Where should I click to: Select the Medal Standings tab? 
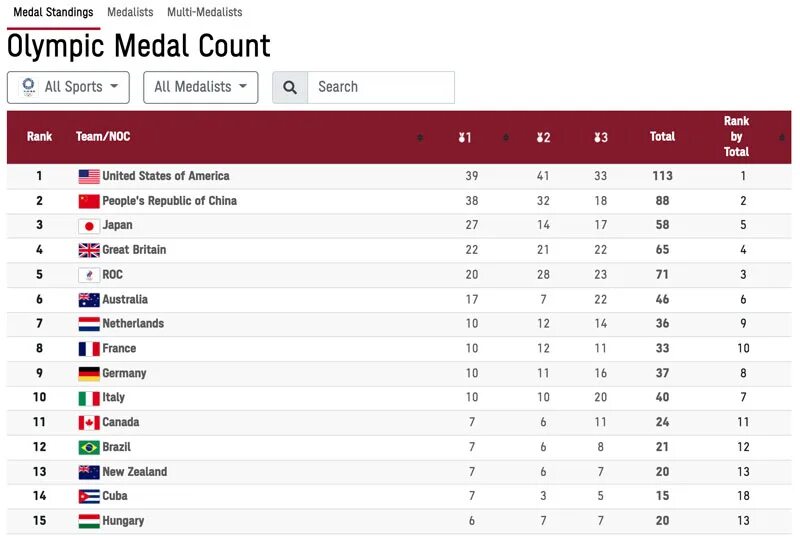pos(53,13)
